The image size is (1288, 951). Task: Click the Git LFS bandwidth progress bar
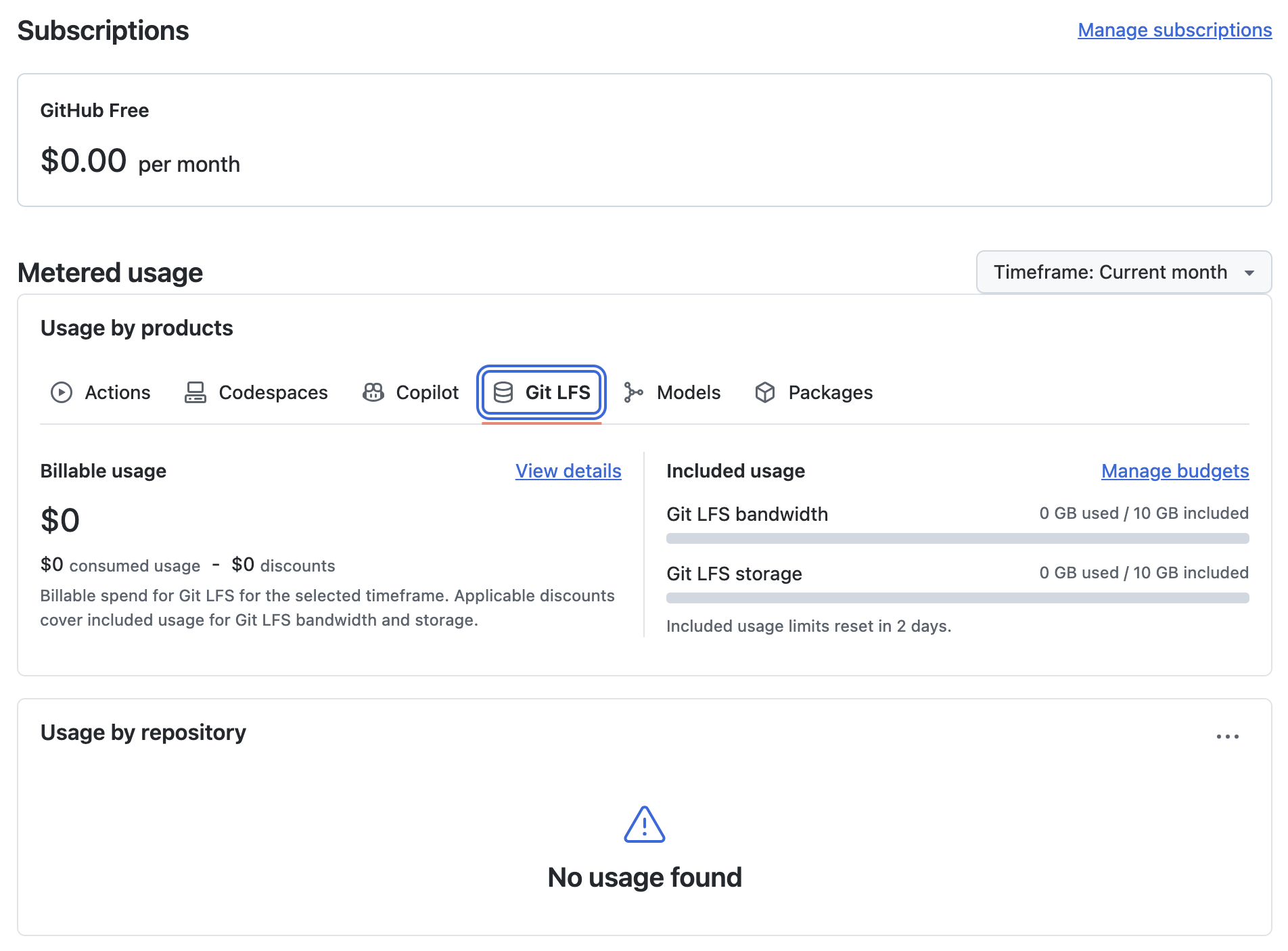[x=957, y=538]
